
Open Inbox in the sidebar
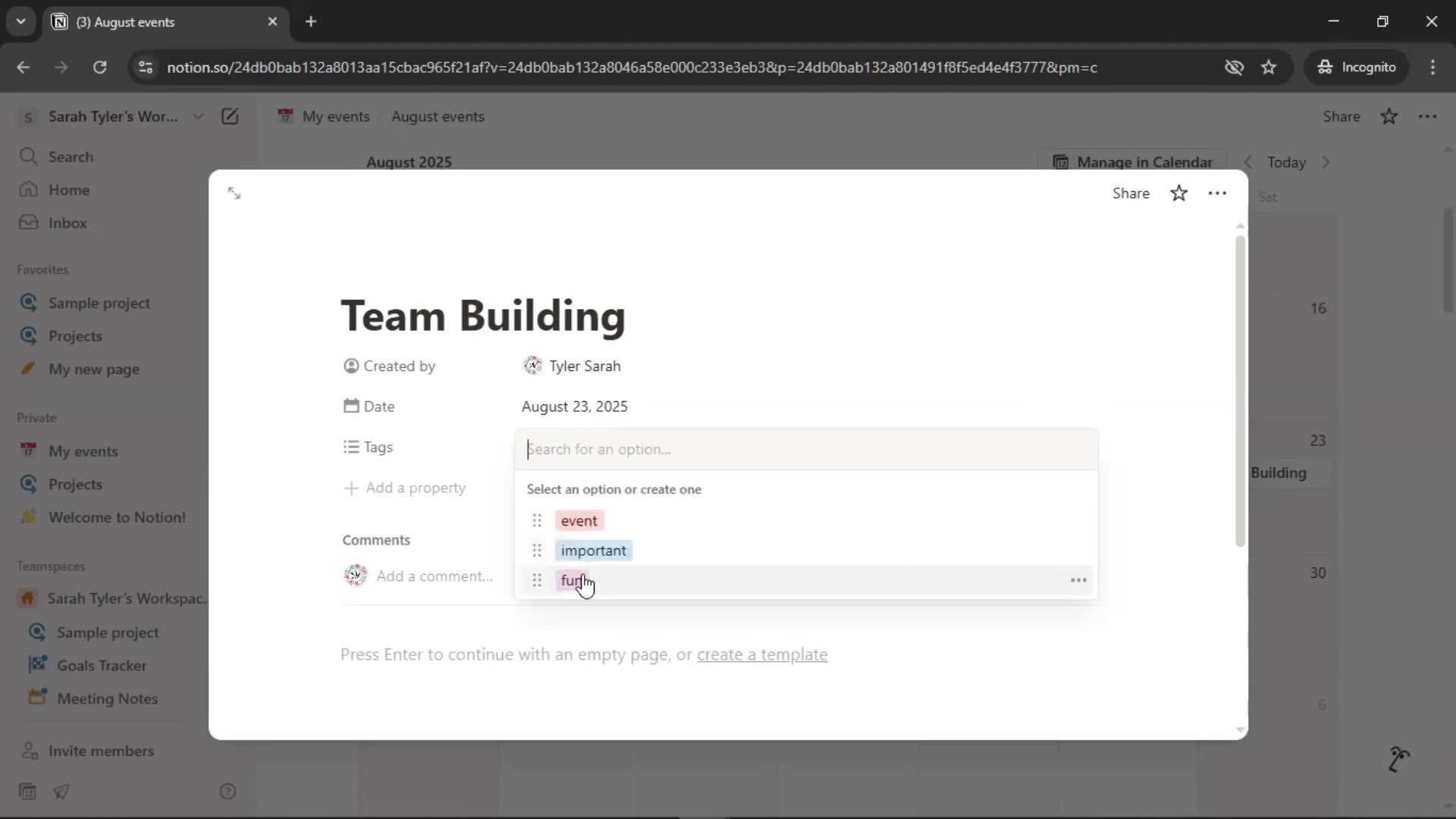(x=67, y=223)
